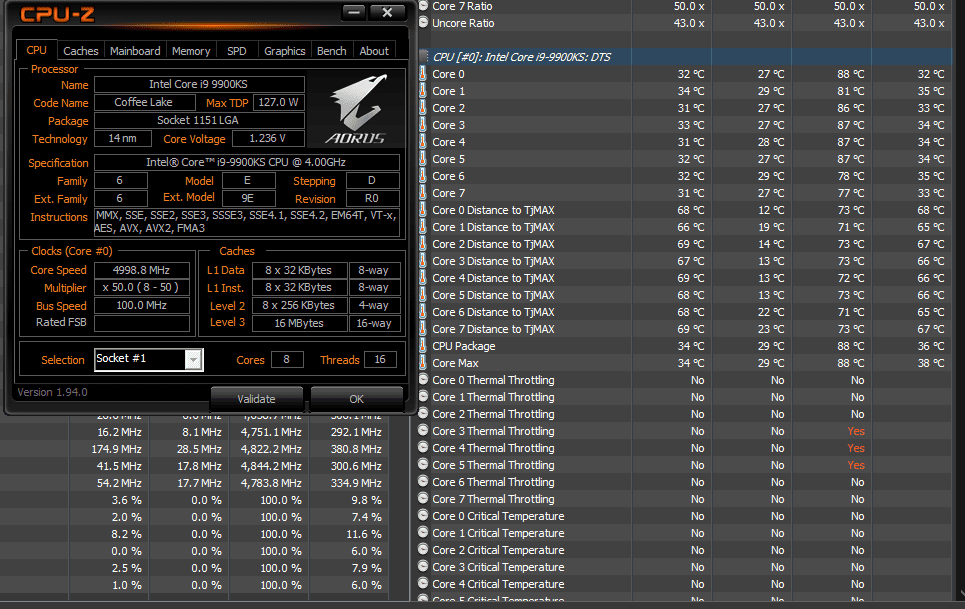
Task: Open the About tab
Action: 374,51
